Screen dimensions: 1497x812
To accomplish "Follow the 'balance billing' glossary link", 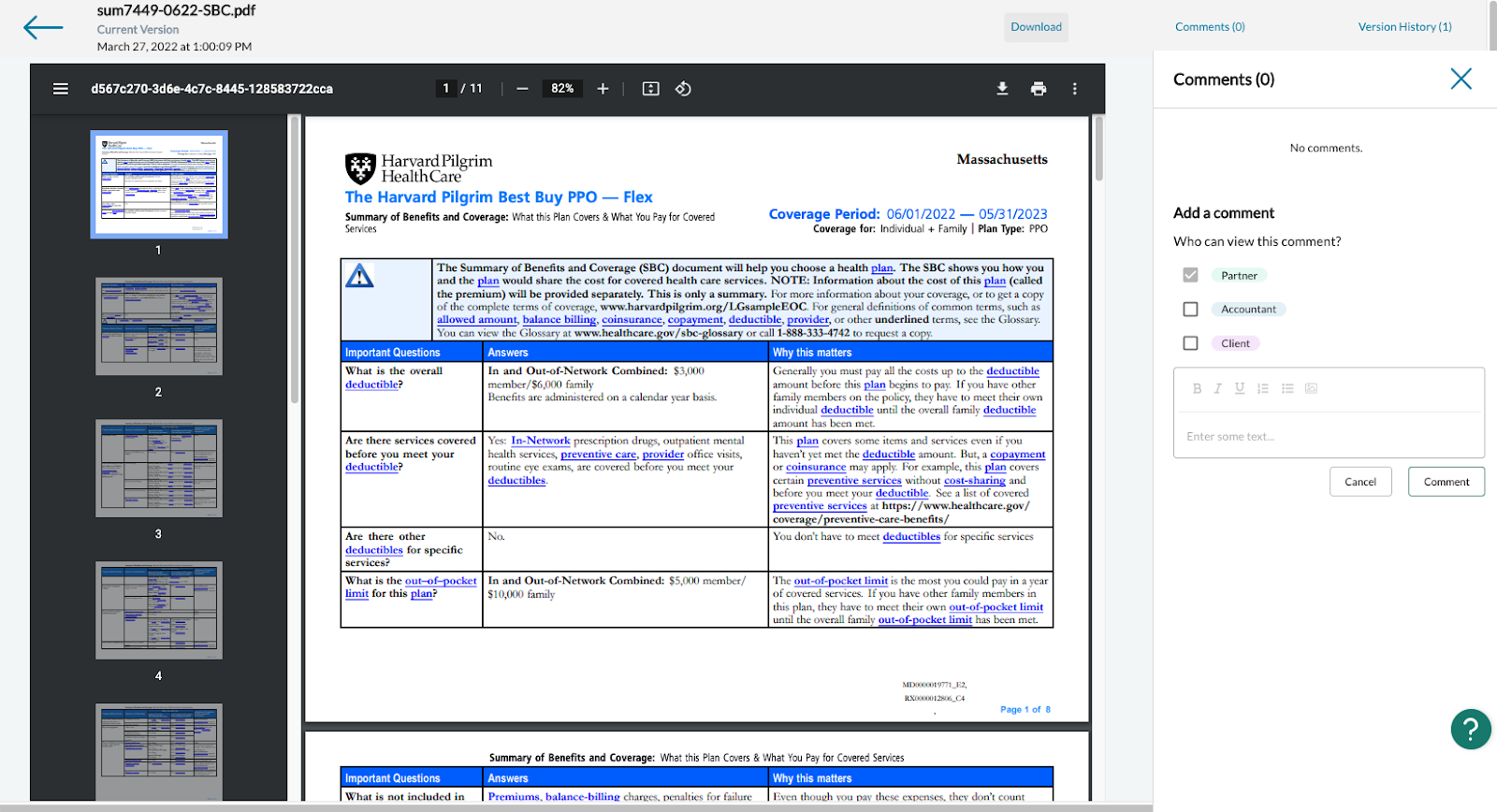I will 559,320.
